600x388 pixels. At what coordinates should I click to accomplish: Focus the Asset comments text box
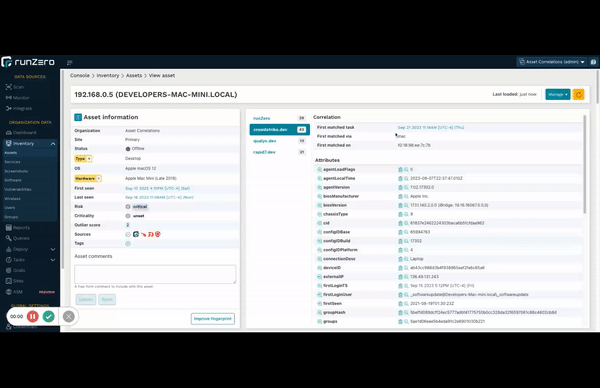[x=155, y=274]
